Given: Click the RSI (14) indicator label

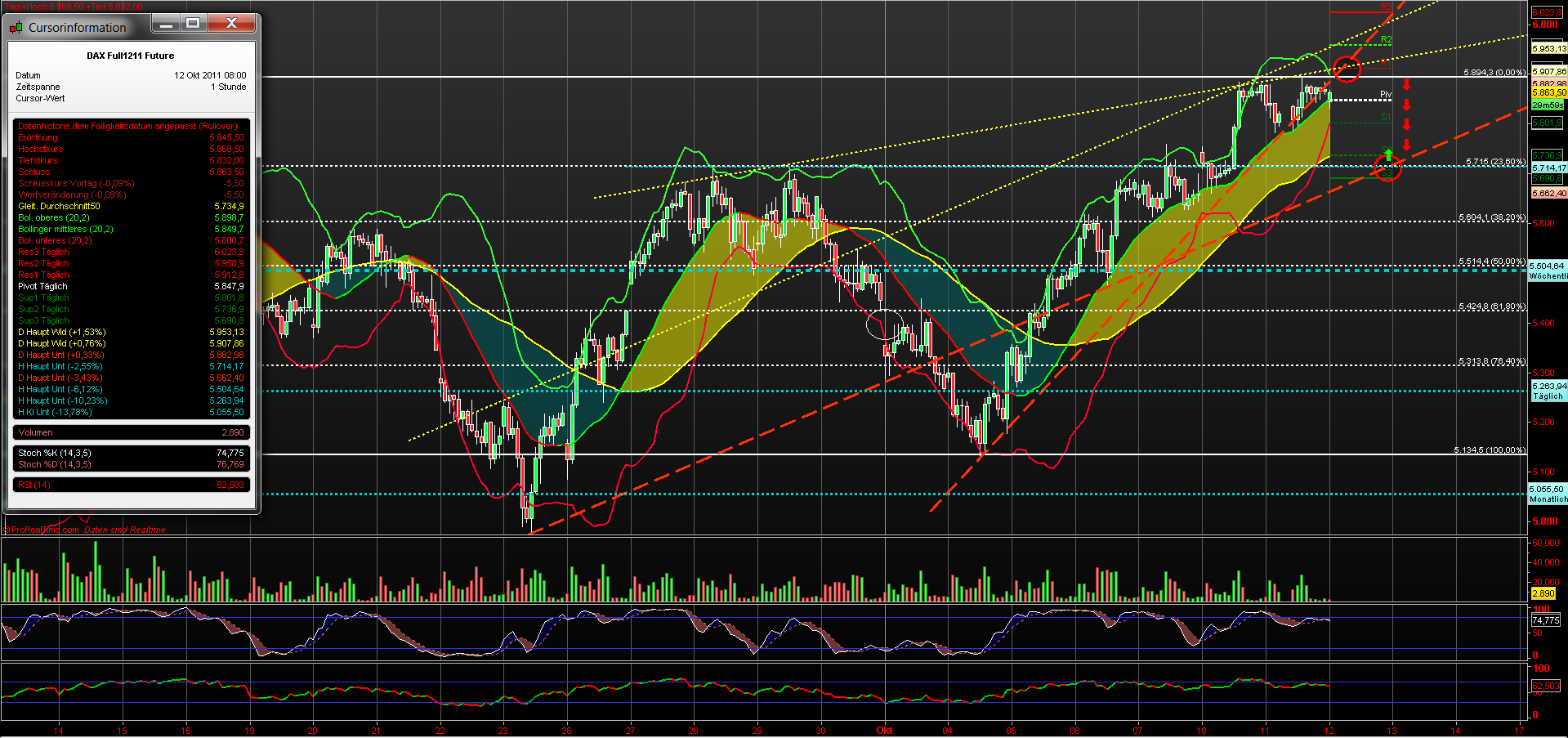Looking at the screenshot, I should tap(34, 484).
